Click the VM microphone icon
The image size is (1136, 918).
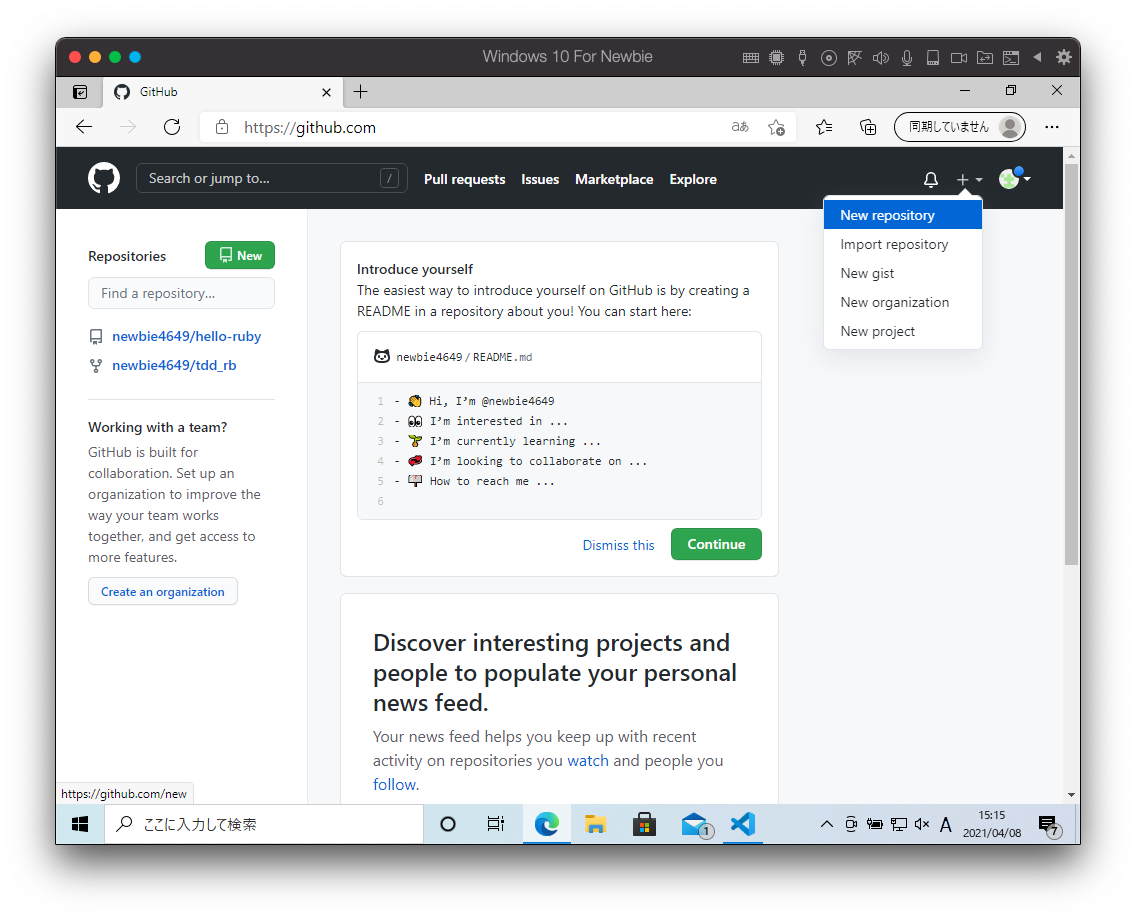click(x=906, y=58)
